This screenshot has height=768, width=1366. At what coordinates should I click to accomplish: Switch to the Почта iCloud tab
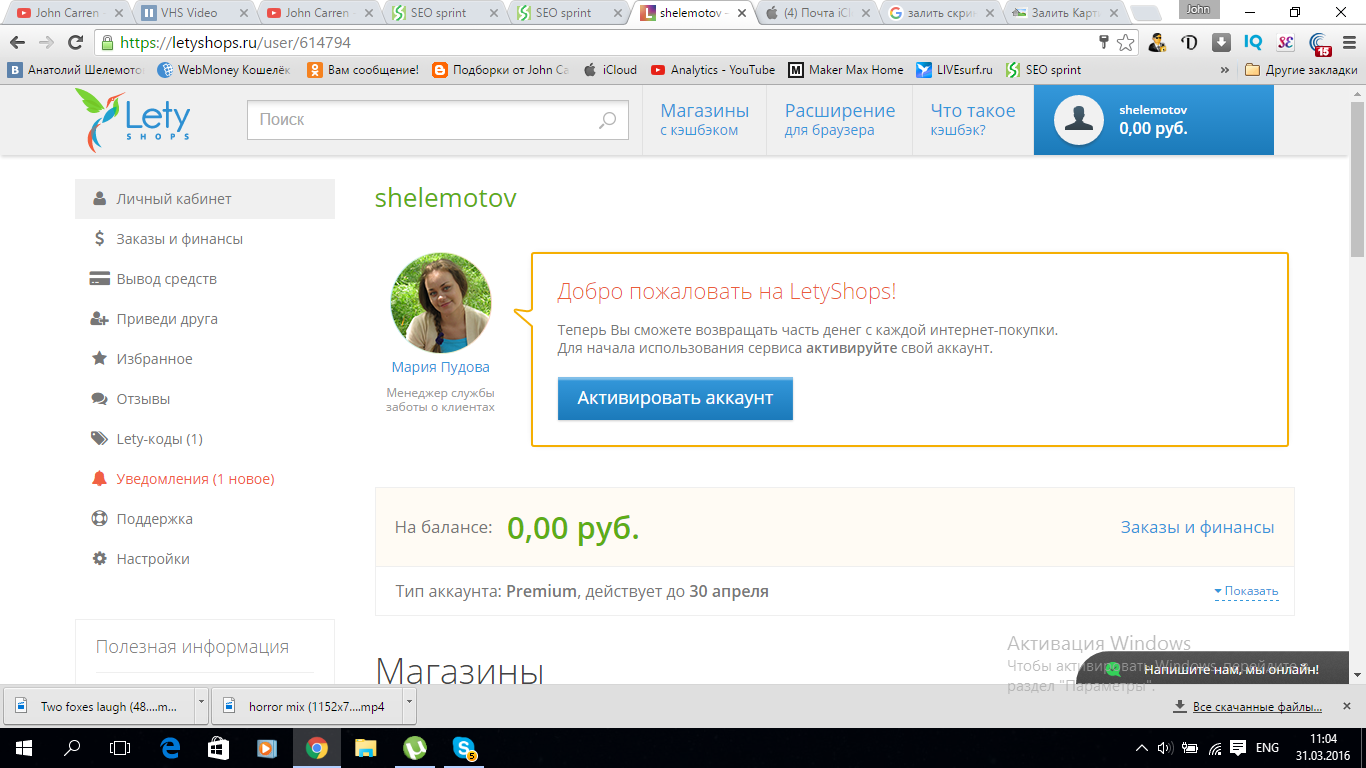click(816, 13)
